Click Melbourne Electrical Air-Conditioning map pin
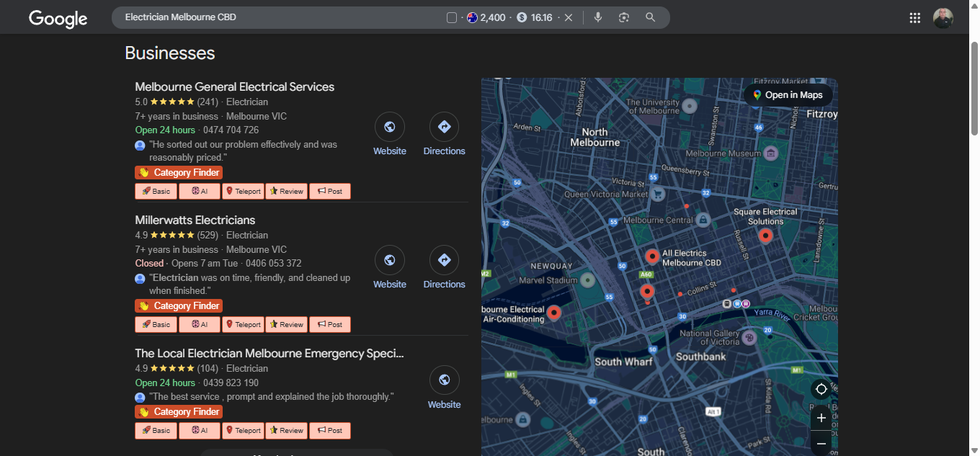This screenshot has width=980, height=456. tap(554, 312)
